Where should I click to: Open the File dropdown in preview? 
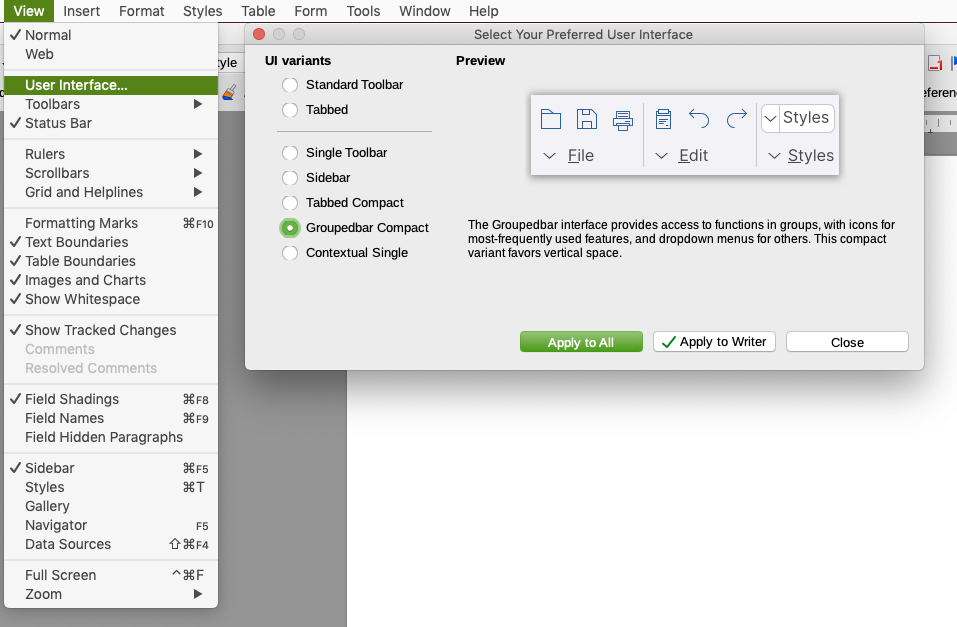tap(568, 156)
